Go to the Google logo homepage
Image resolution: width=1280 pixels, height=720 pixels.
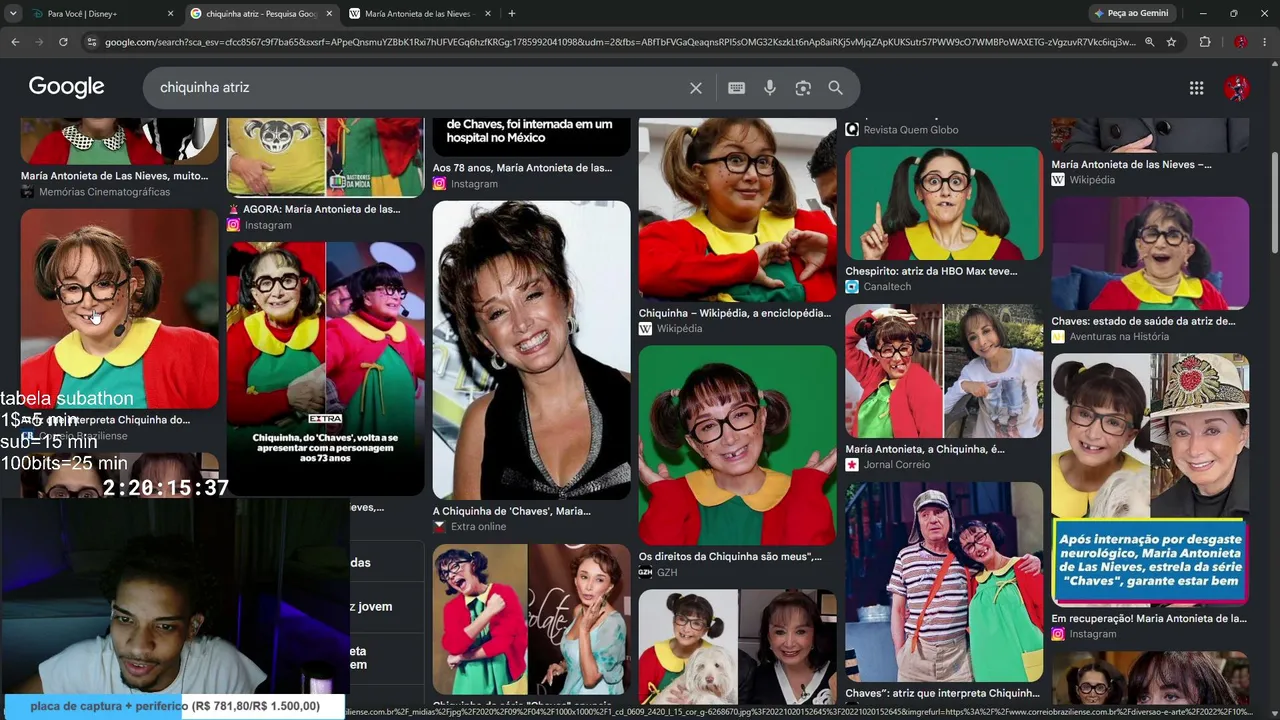click(66, 87)
